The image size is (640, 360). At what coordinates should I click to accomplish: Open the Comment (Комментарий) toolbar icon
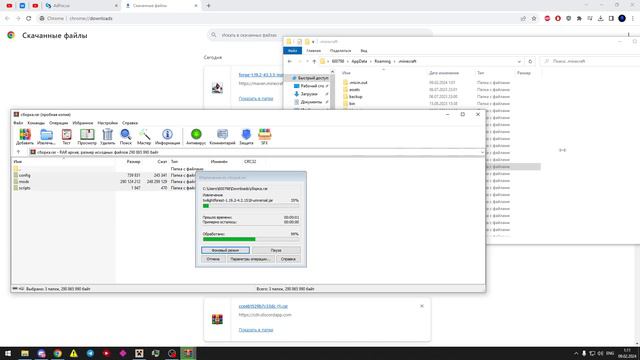click(x=222, y=137)
